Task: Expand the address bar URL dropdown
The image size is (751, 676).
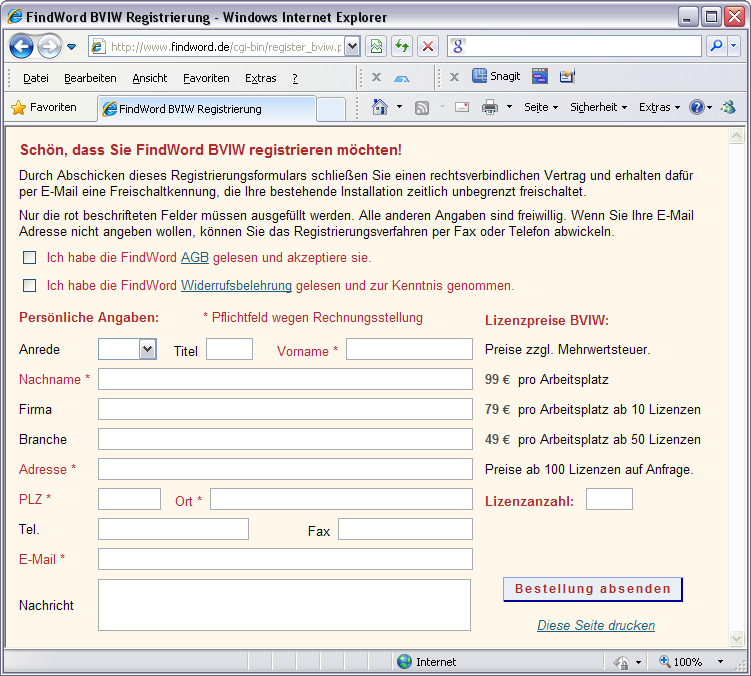Action: coord(352,46)
